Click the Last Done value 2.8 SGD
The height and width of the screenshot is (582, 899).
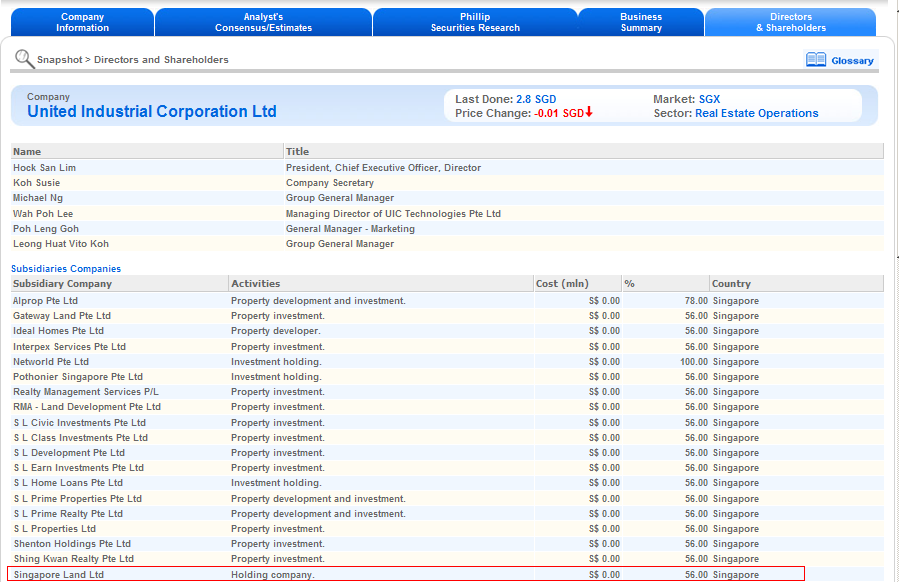[x=536, y=99]
